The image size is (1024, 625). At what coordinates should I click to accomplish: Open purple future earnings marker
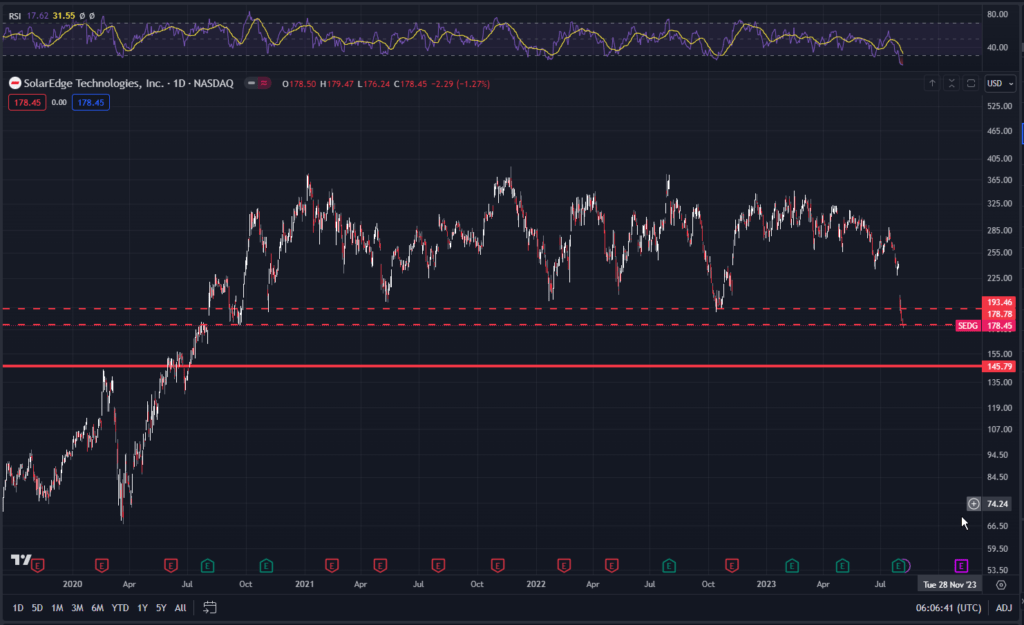pos(961,565)
